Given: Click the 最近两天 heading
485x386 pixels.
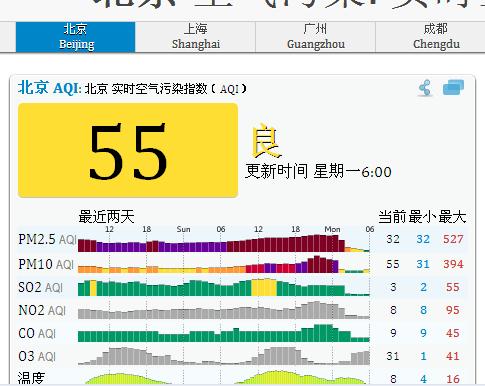Looking at the screenshot, I should tap(106, 217).
